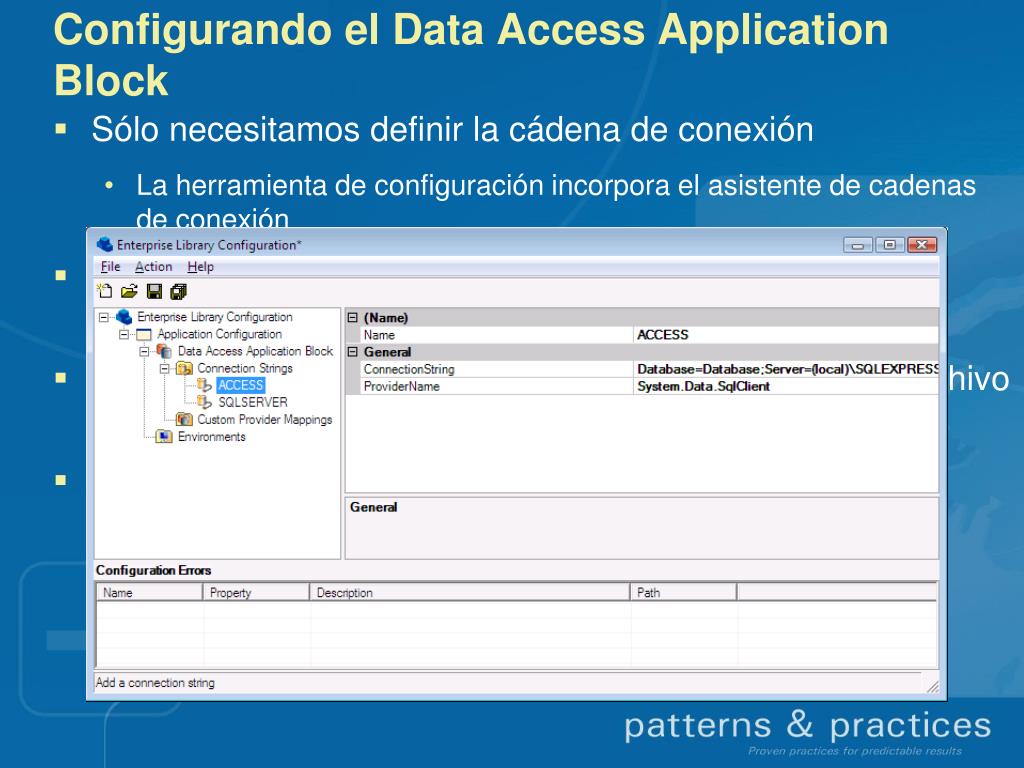Click the window resize grip corner
The width and height of the screenshot is (1024, 768).
933,686
